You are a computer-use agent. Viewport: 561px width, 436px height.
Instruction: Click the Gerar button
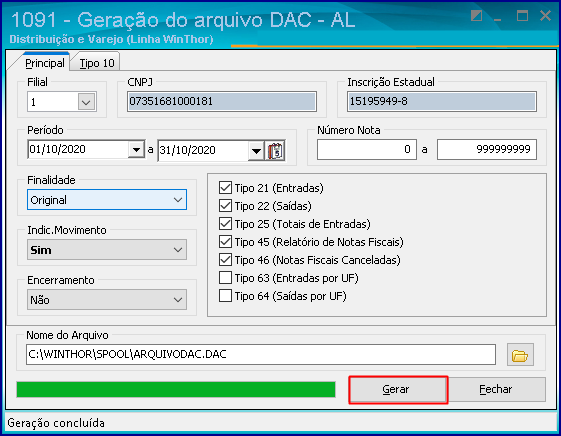point(398,390)
